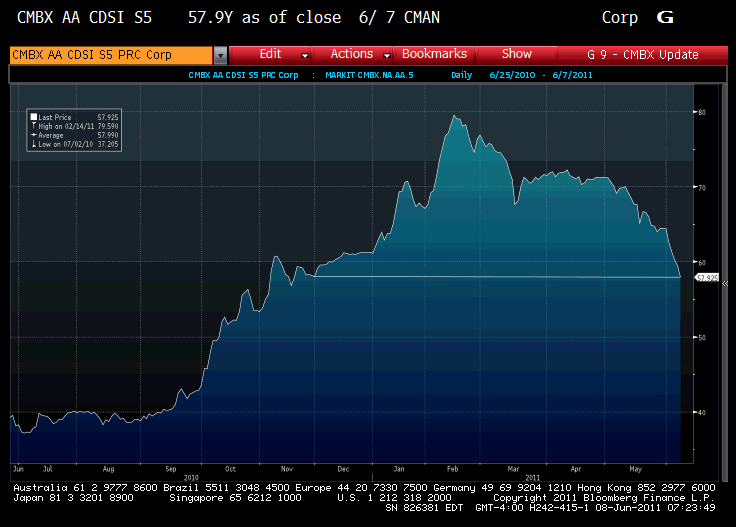Open the Actions menu
Screen dimensions: 736x527
click(x=352, y=54)
